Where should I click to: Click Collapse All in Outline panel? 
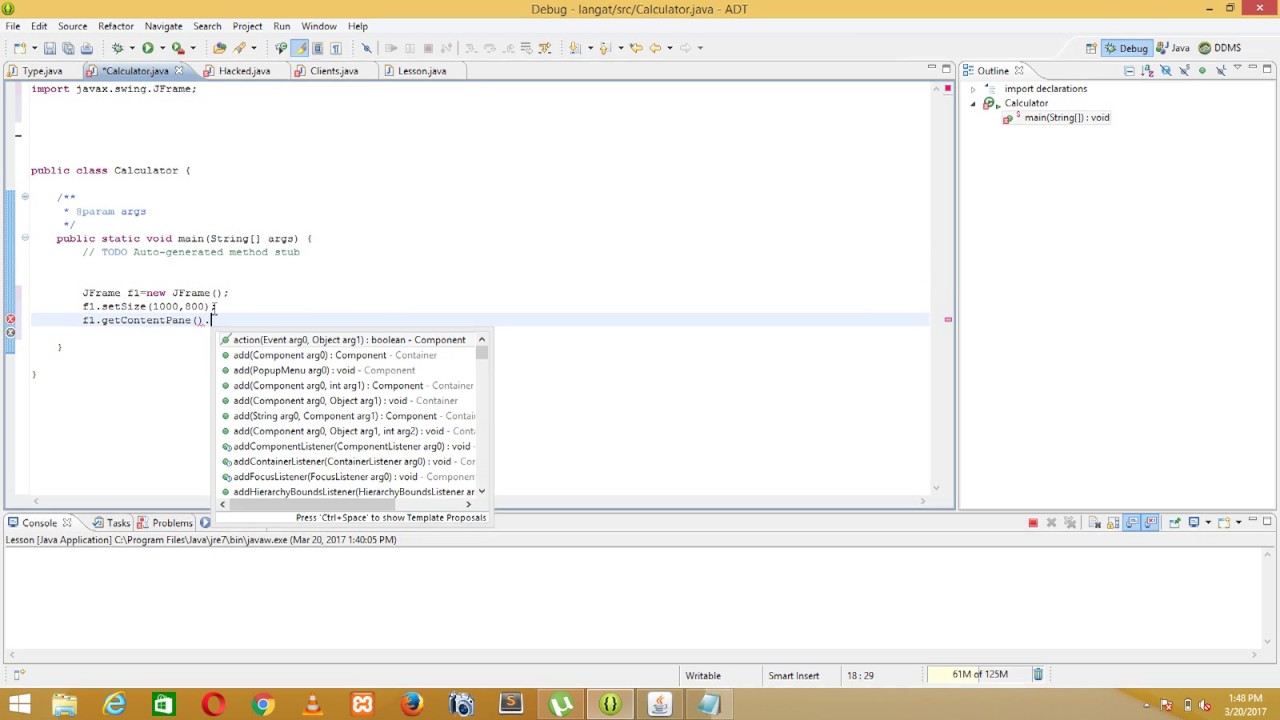point(1129,71)
